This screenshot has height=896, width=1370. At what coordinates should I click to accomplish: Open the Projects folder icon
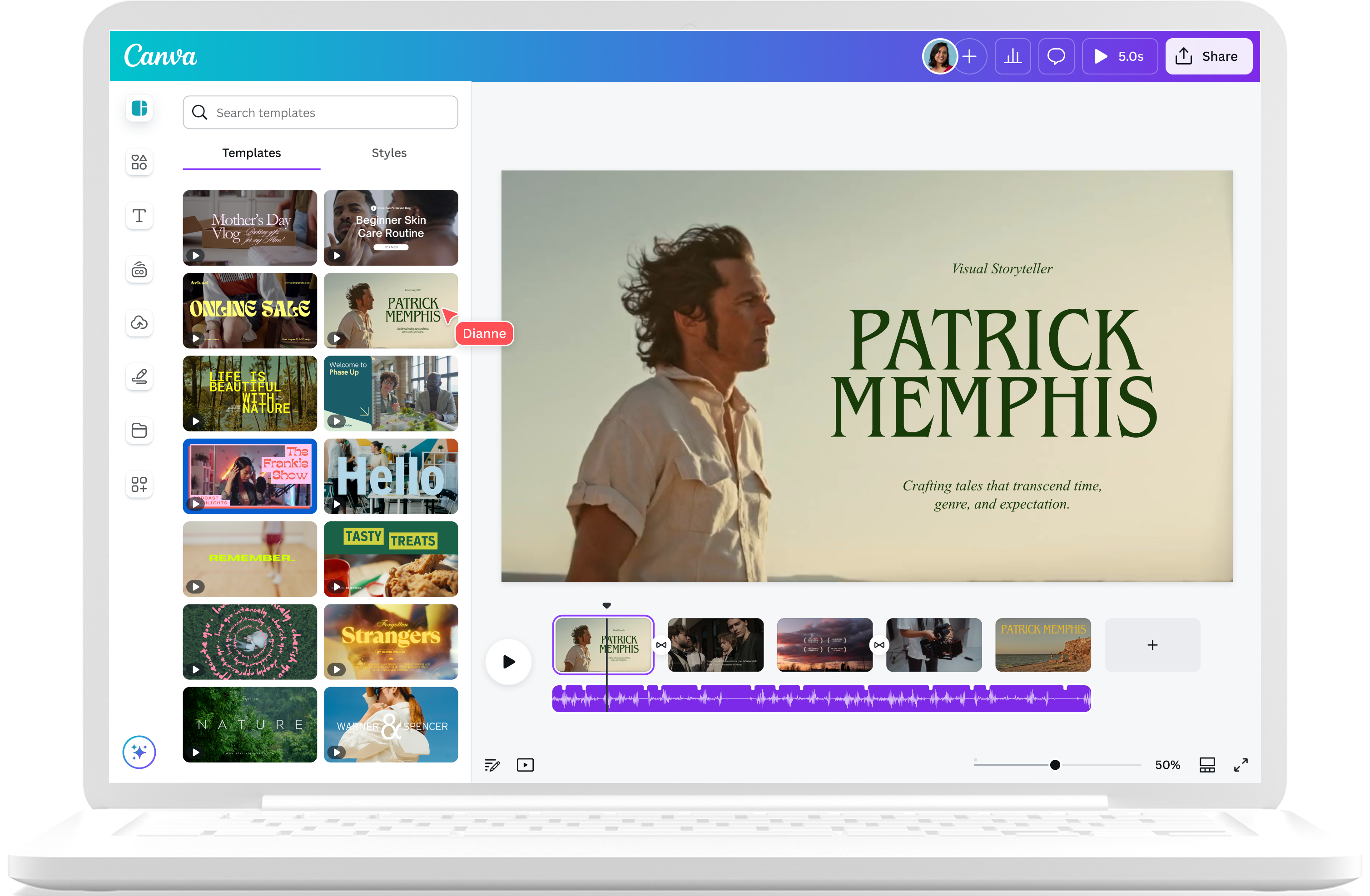click(139, 431)
